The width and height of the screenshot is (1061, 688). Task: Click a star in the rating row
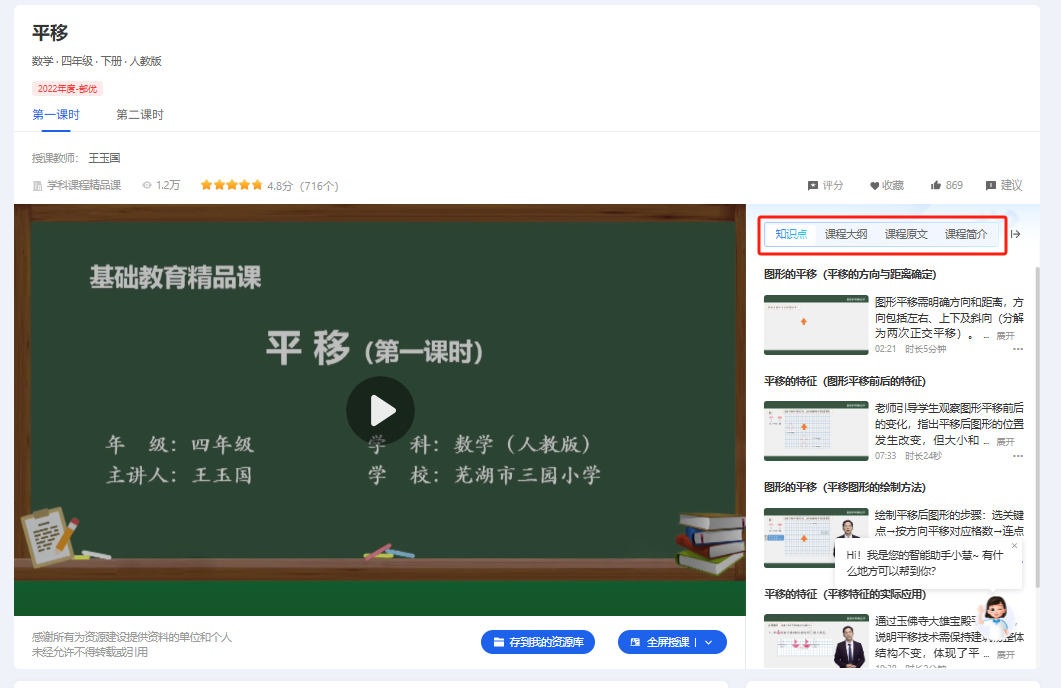231,185
